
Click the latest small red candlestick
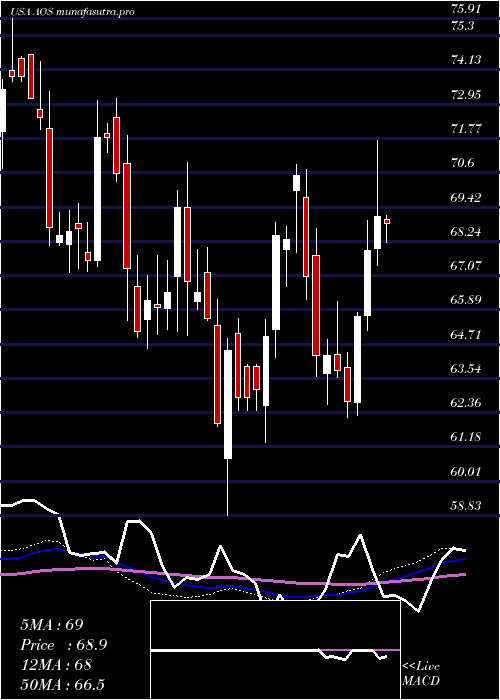click(387, 221)
